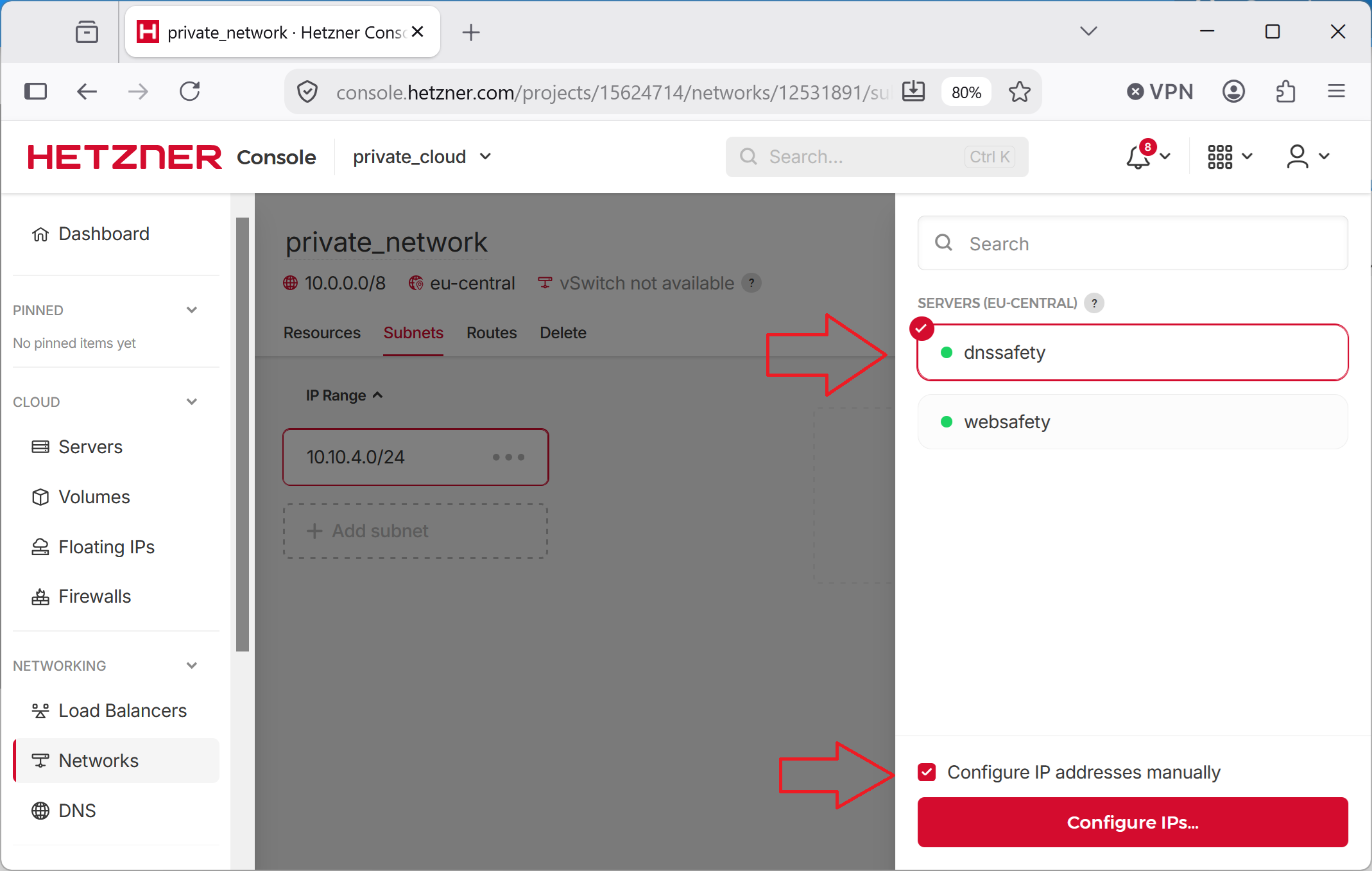The width and height of the screenshot is (1372, 871).
Task: Click the browser address bar URL
Action: [613, 92]
